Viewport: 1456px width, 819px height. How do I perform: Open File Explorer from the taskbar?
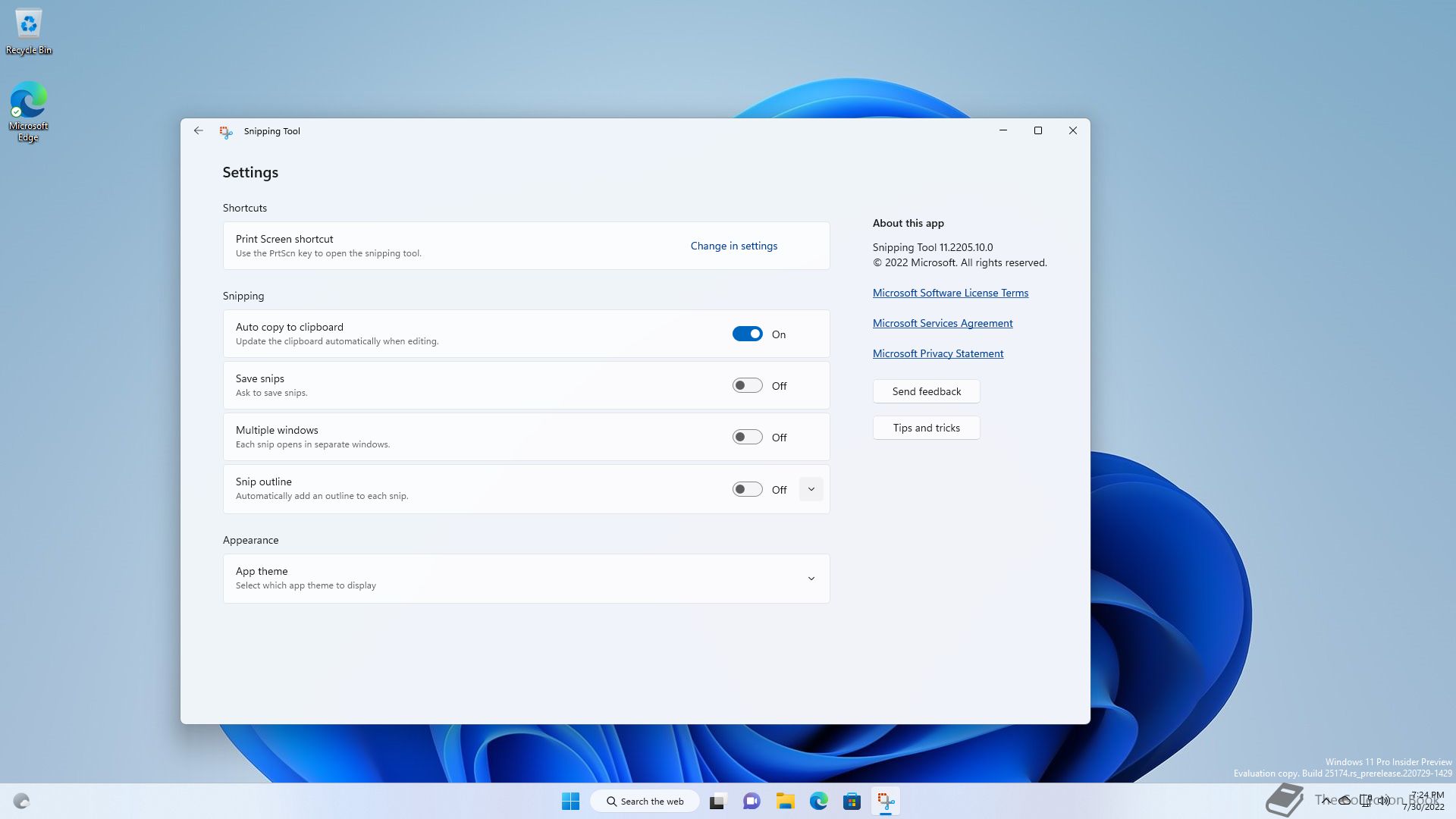pos(785,801)
